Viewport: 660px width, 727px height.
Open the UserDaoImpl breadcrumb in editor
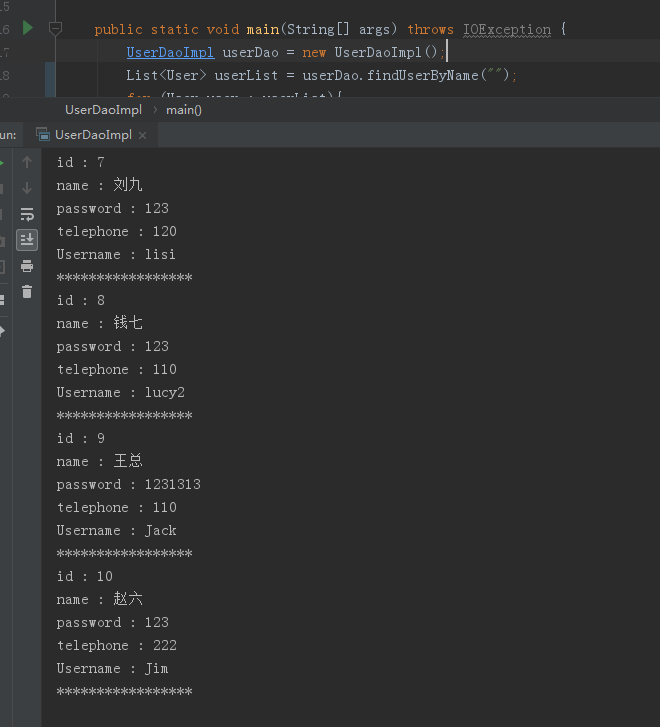pyautogui.click(x=103, y=110)
